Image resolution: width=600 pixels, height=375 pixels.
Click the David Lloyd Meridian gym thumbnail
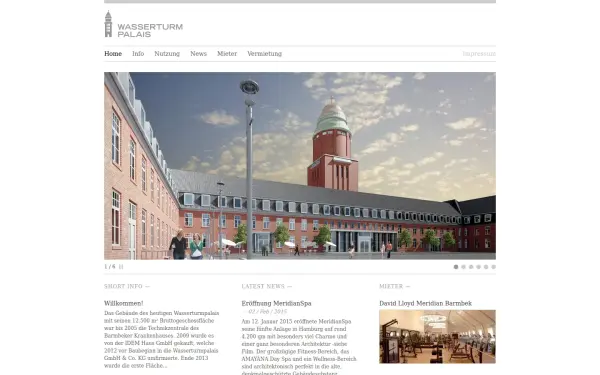[x=437, y=336]
